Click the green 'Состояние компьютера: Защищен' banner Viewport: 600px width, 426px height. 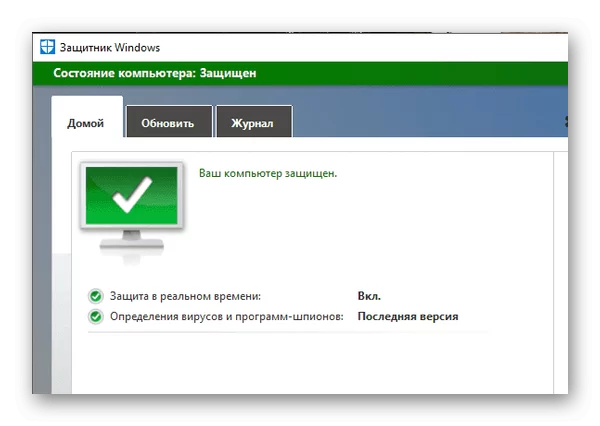click(300, 73)
